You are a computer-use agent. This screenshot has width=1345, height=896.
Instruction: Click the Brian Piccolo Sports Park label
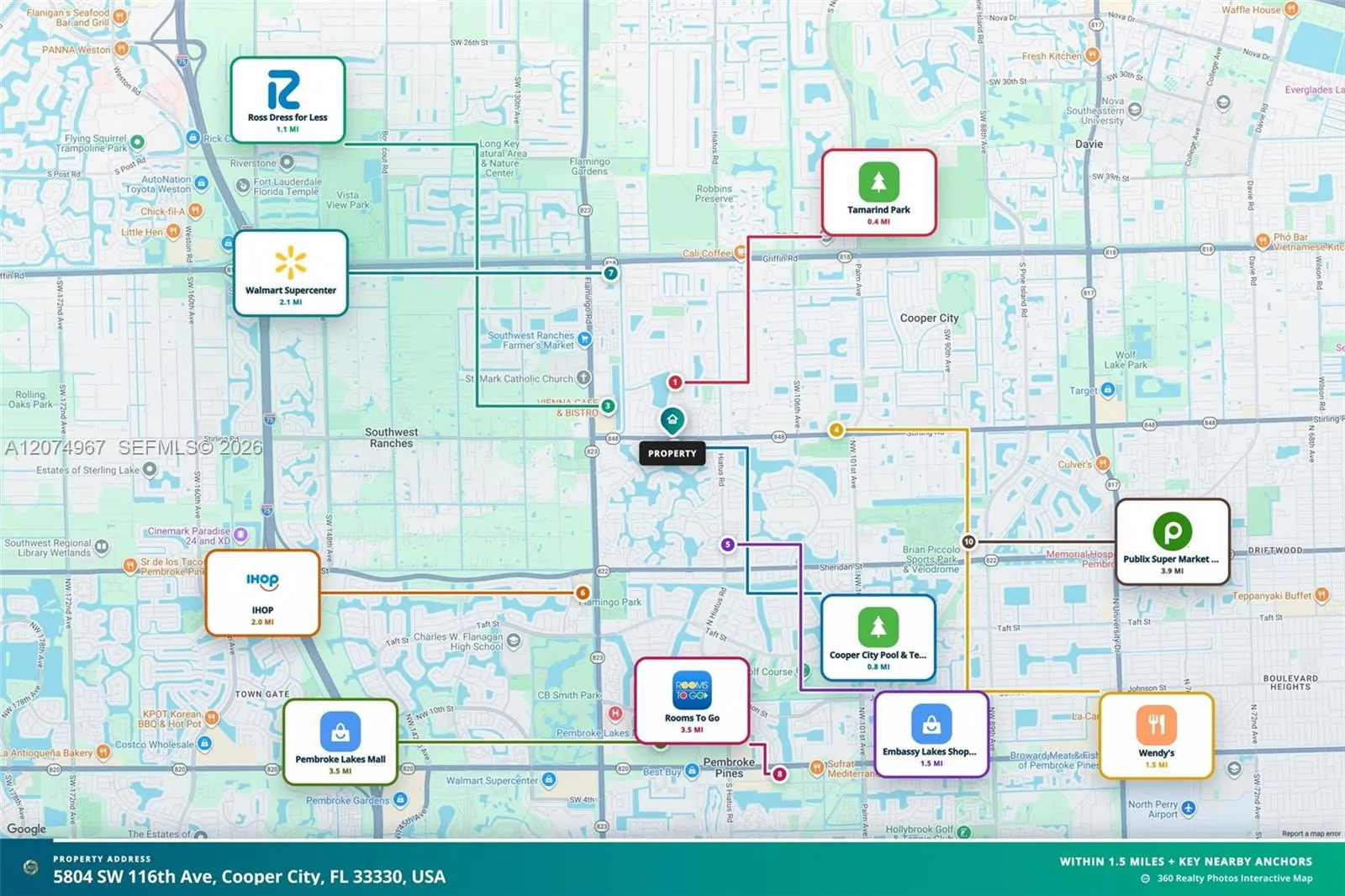[931, 559]
